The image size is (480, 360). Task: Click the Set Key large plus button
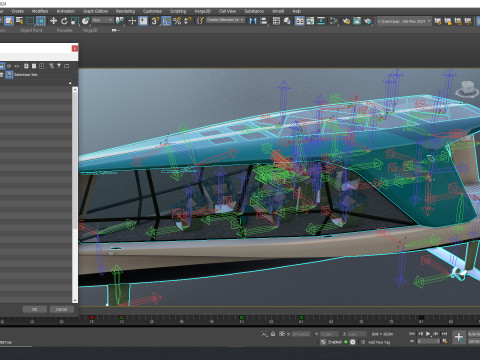(459, 337)
